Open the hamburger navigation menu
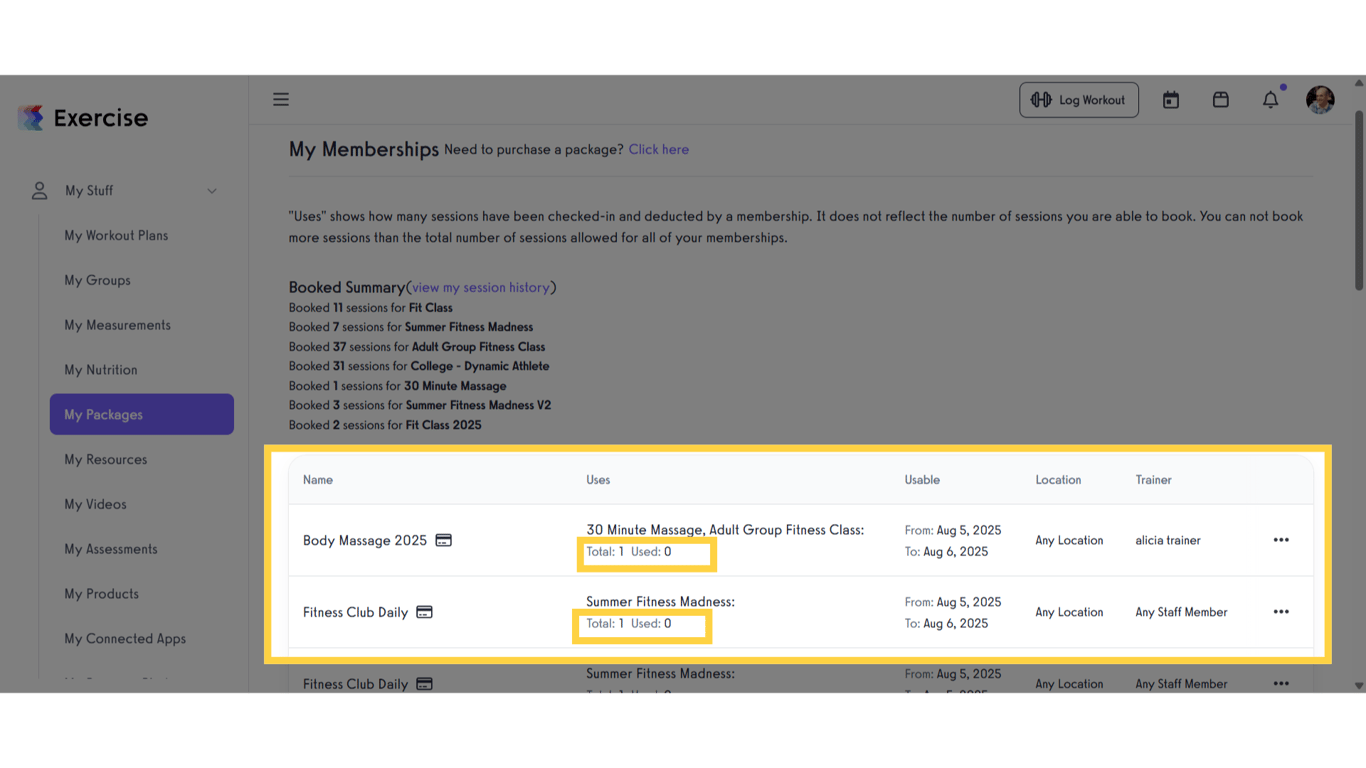This screenshot has width=1366, height=768. point(281,99)
